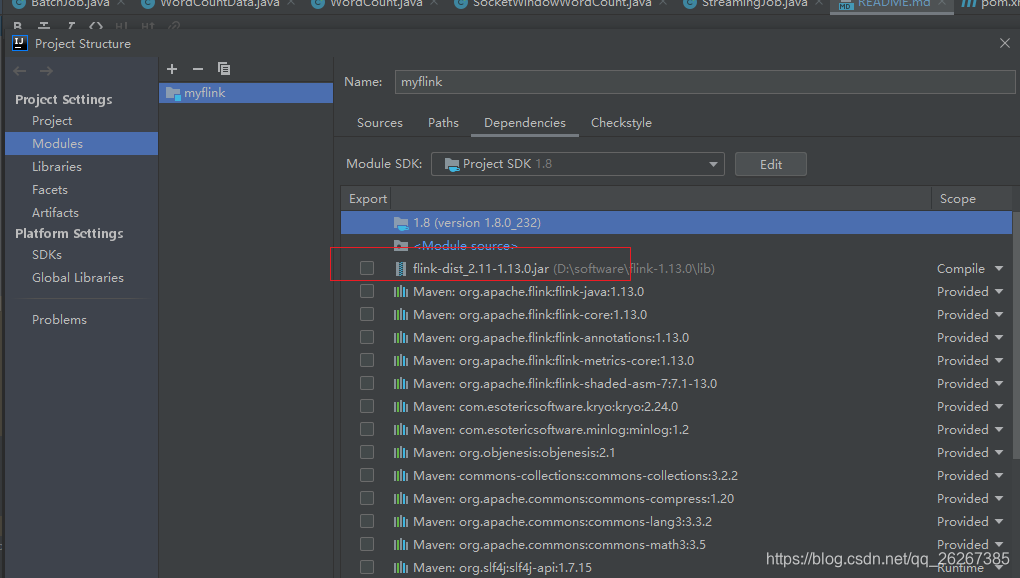Toggle export checkbox for commons-math3:3.5
The width and height of the screenshot is (1020, 578).
(367, 544)
